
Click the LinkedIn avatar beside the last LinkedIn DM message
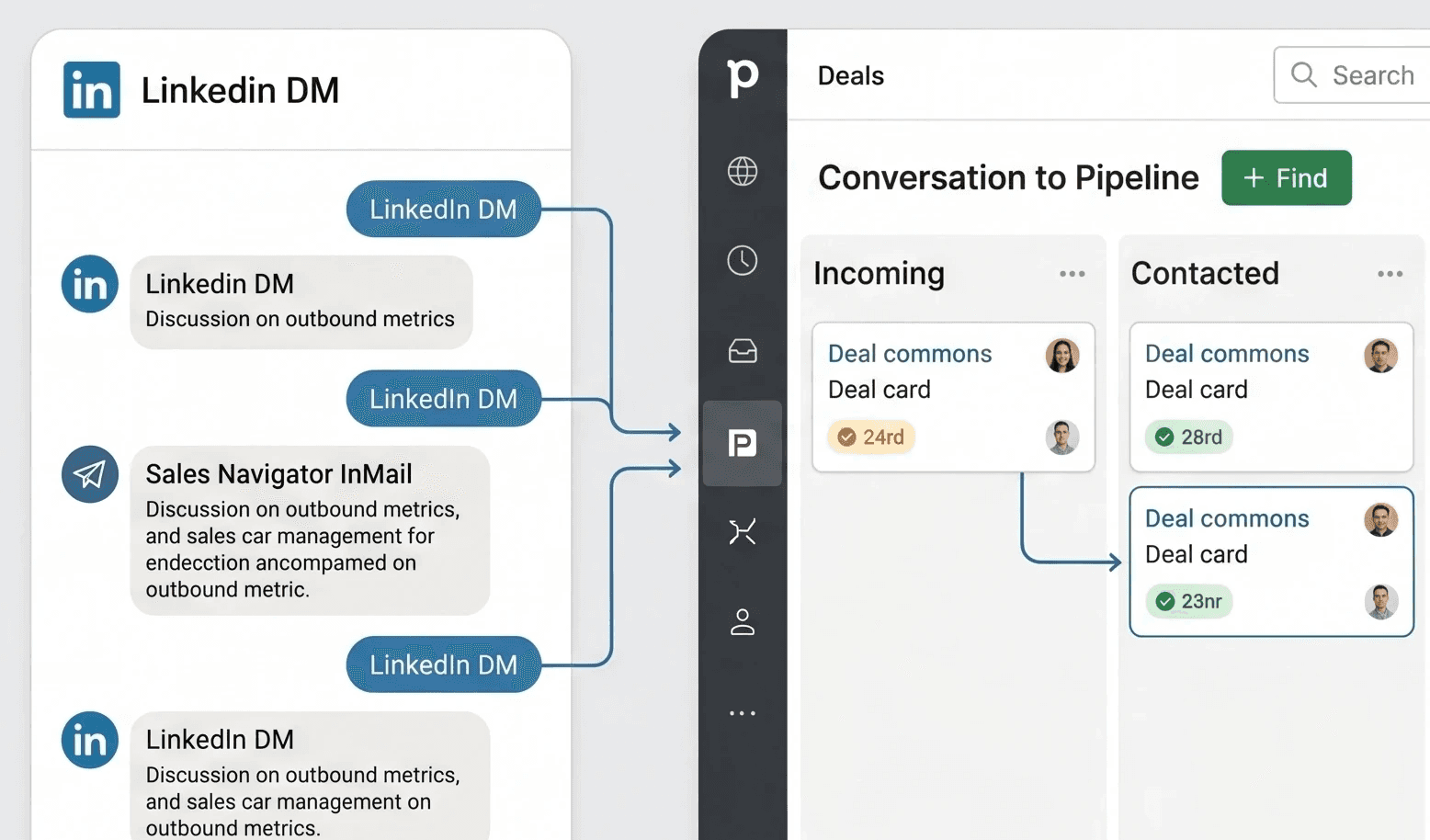tap(89, 740)
